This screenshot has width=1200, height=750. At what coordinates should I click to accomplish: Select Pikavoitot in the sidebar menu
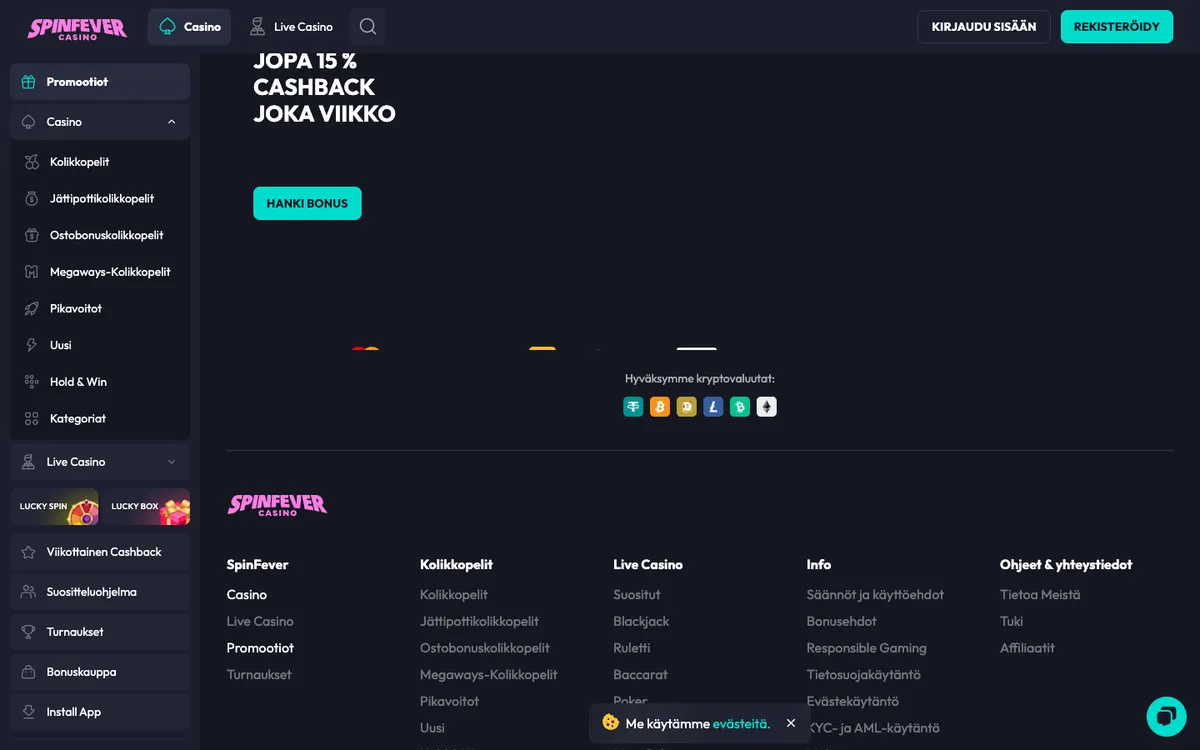point(76,309)
